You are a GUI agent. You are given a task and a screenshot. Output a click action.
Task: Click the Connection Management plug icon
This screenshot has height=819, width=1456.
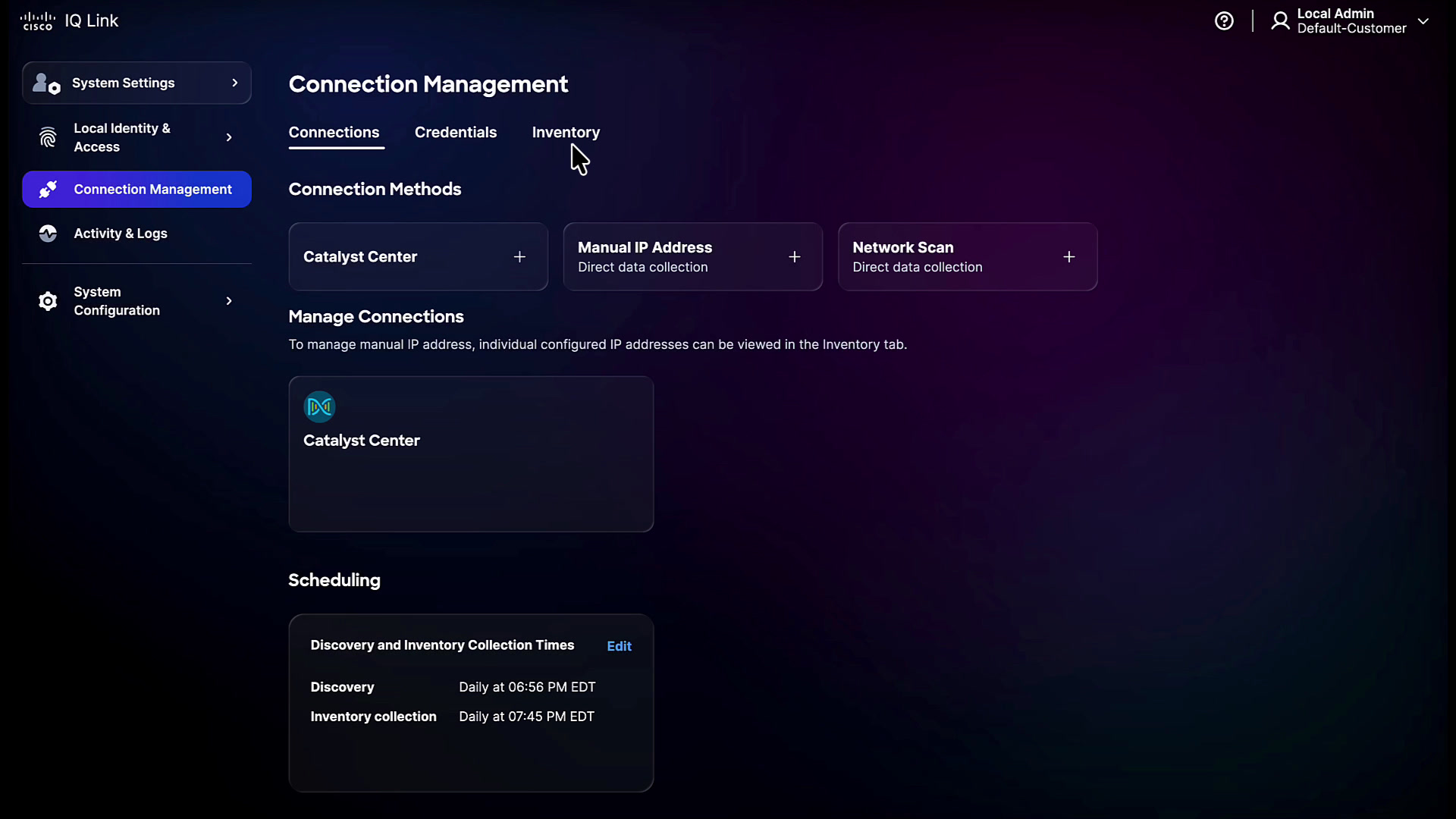[48, 189]
